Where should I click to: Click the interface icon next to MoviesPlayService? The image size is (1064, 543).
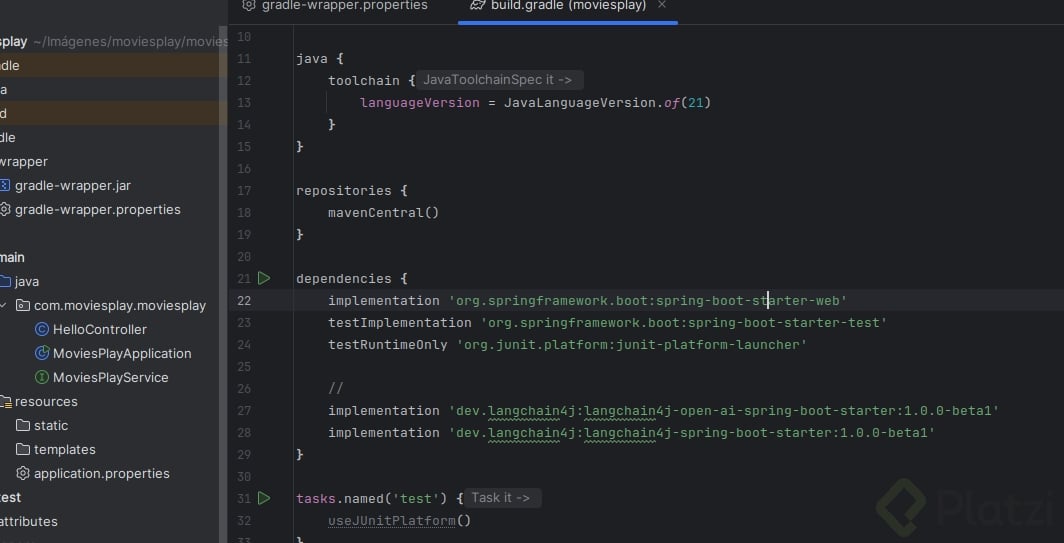point(41,377)
